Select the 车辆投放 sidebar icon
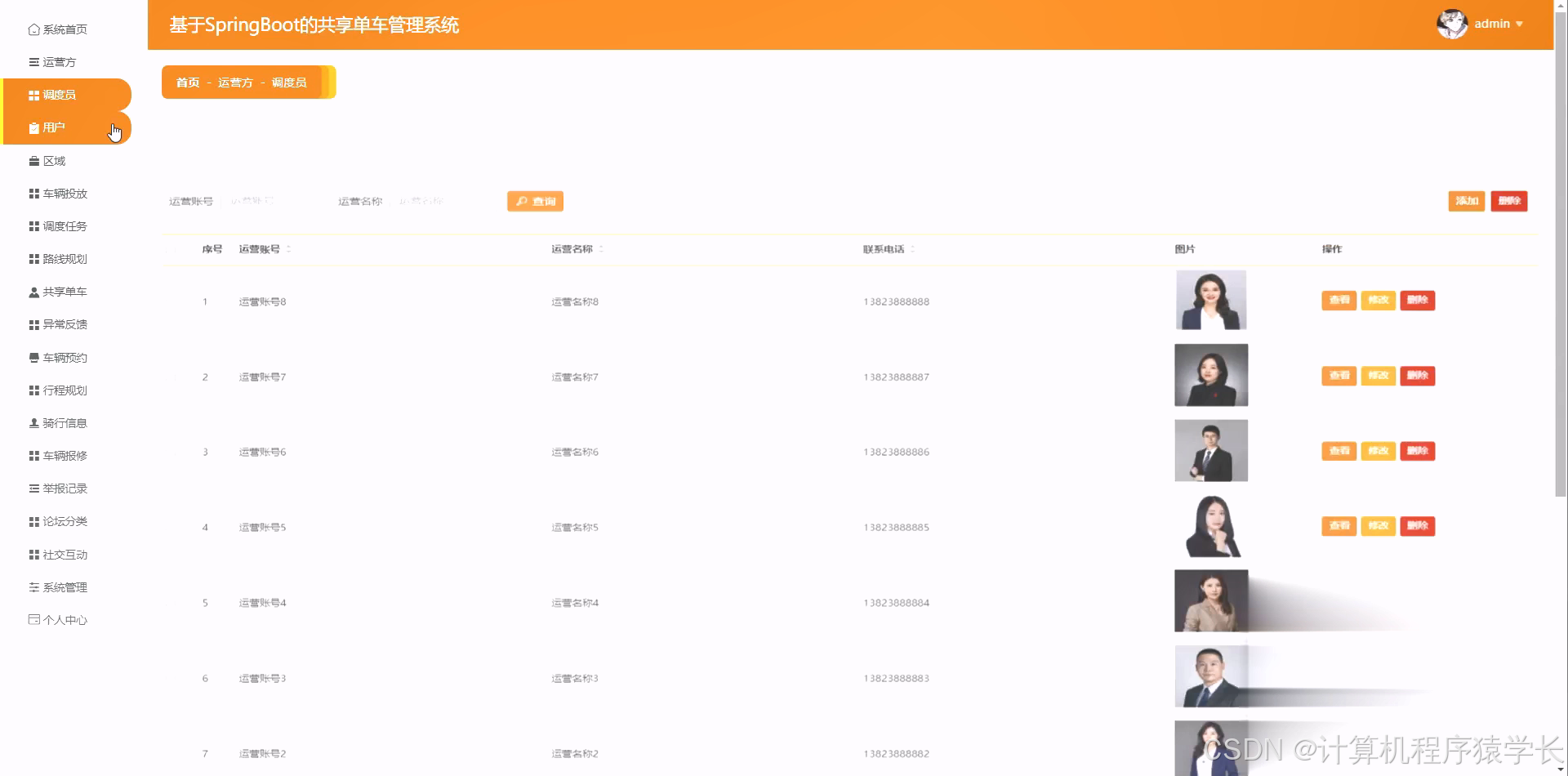The image size is (1568, 776). click(33, 193)
